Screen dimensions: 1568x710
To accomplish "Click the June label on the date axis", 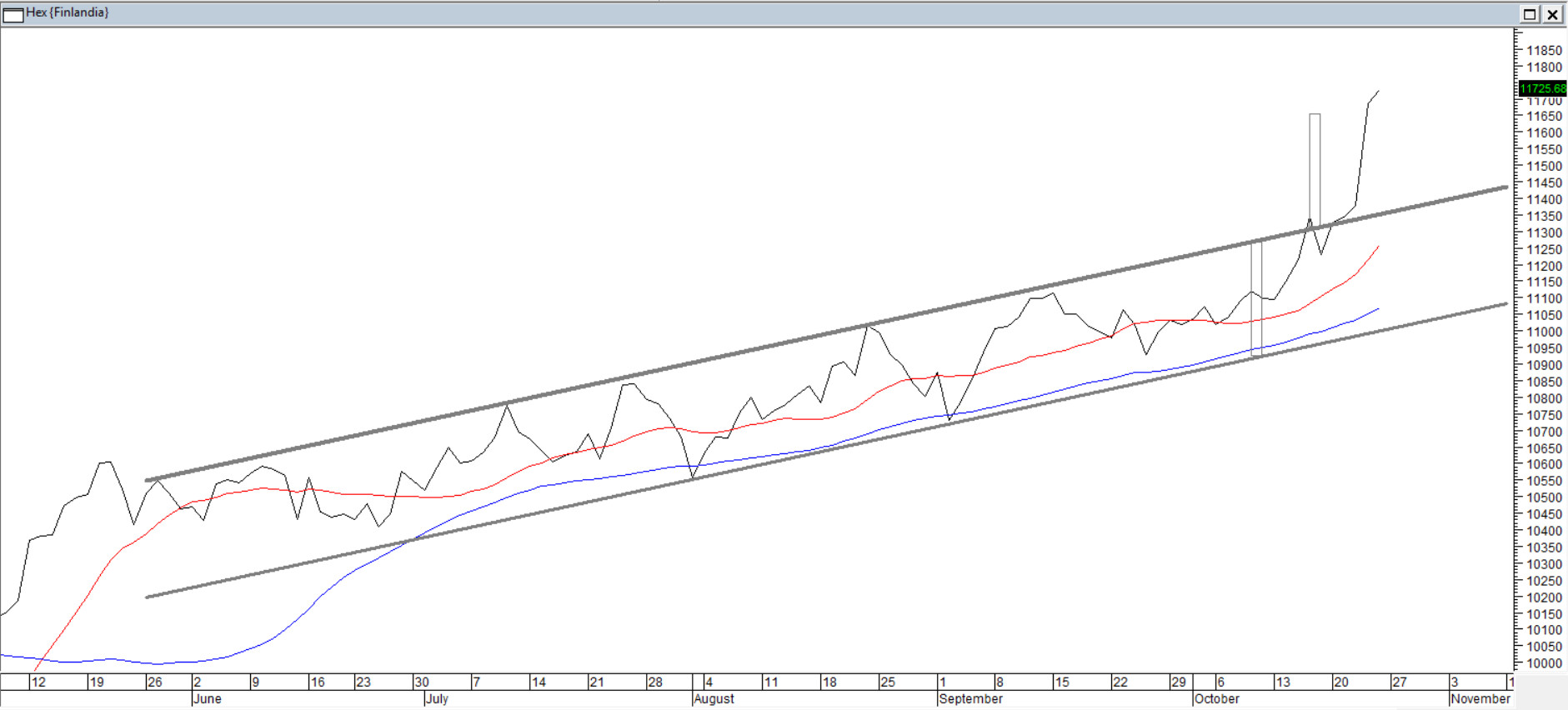I will coord(207,698).
